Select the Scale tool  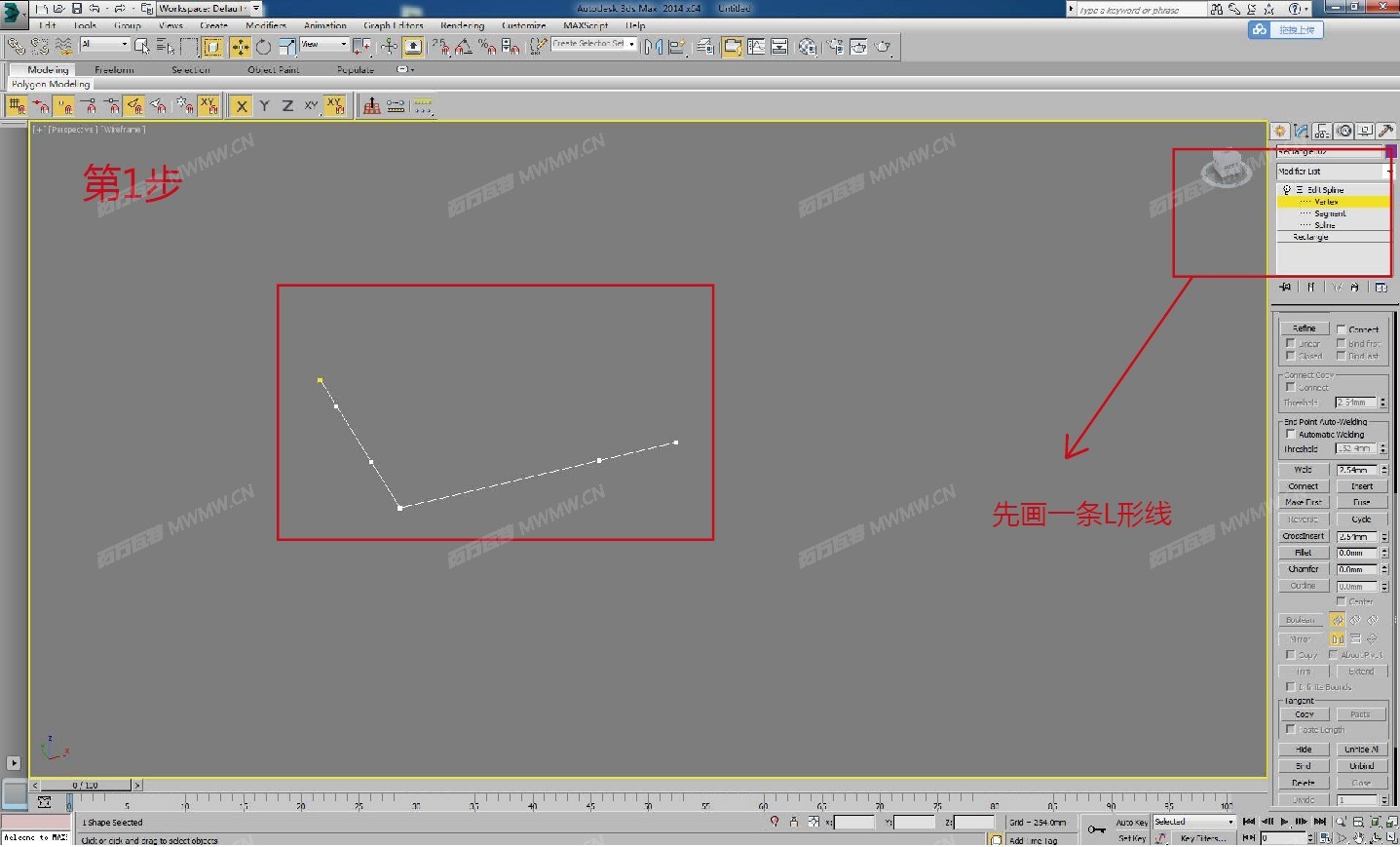286,47
